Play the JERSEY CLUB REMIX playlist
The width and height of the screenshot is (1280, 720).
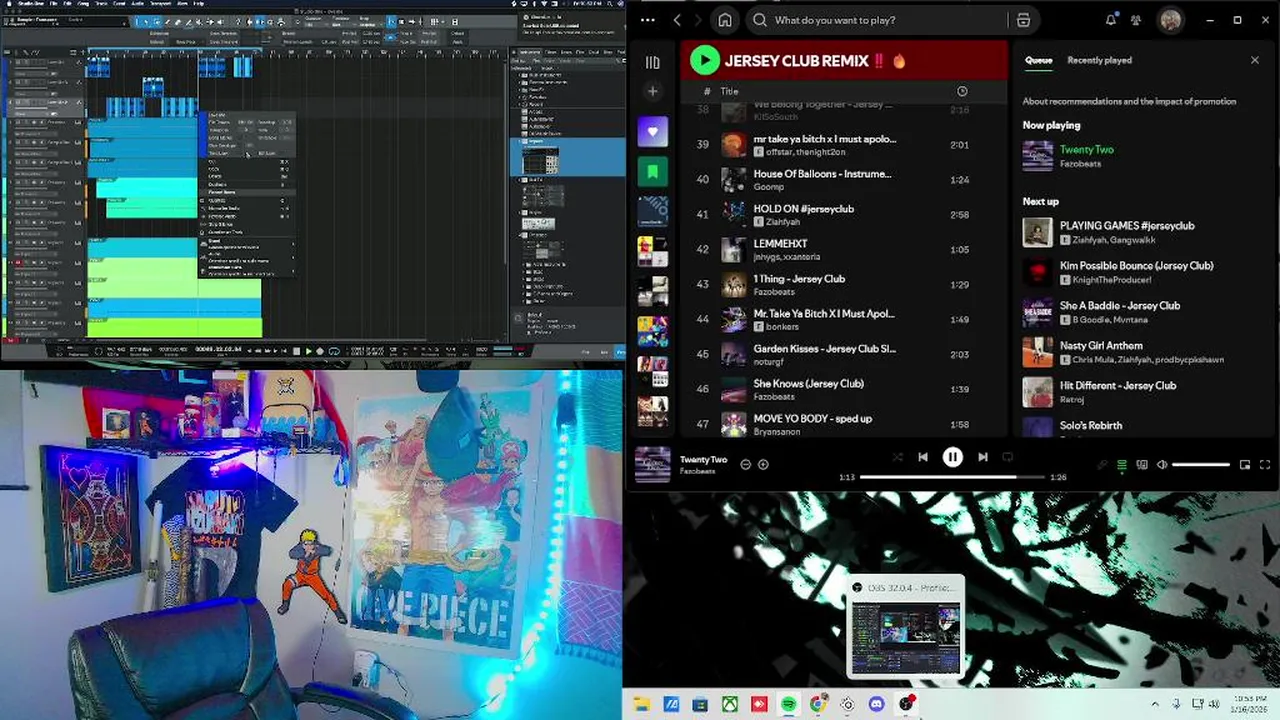(705, 61)
